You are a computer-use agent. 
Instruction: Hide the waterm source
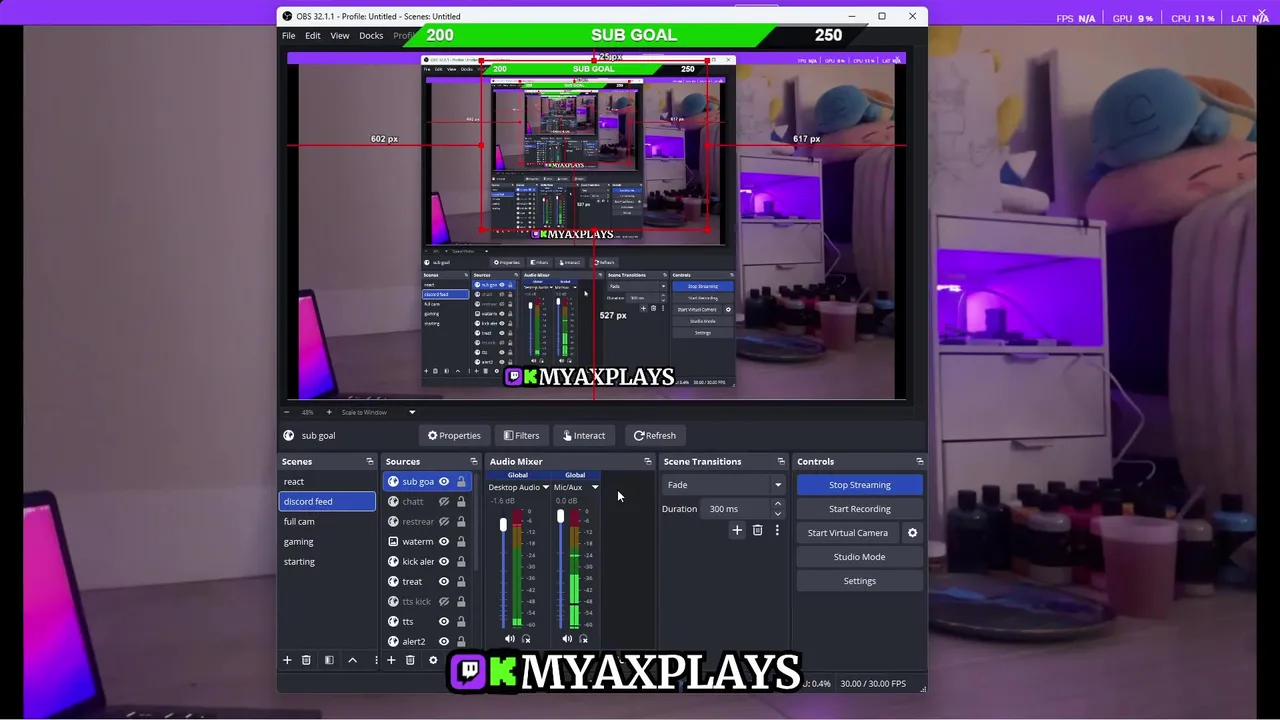click(x=444, y=542)
